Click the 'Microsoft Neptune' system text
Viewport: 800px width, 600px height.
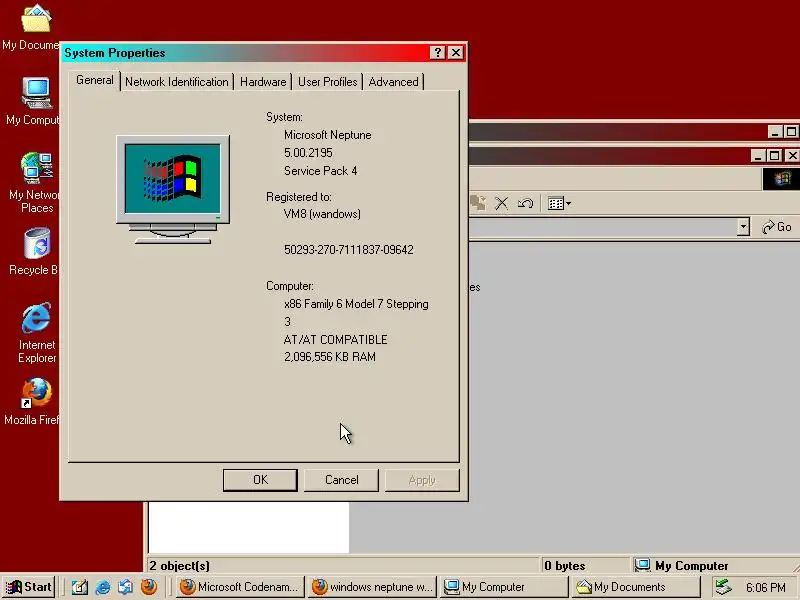(328, 135)
